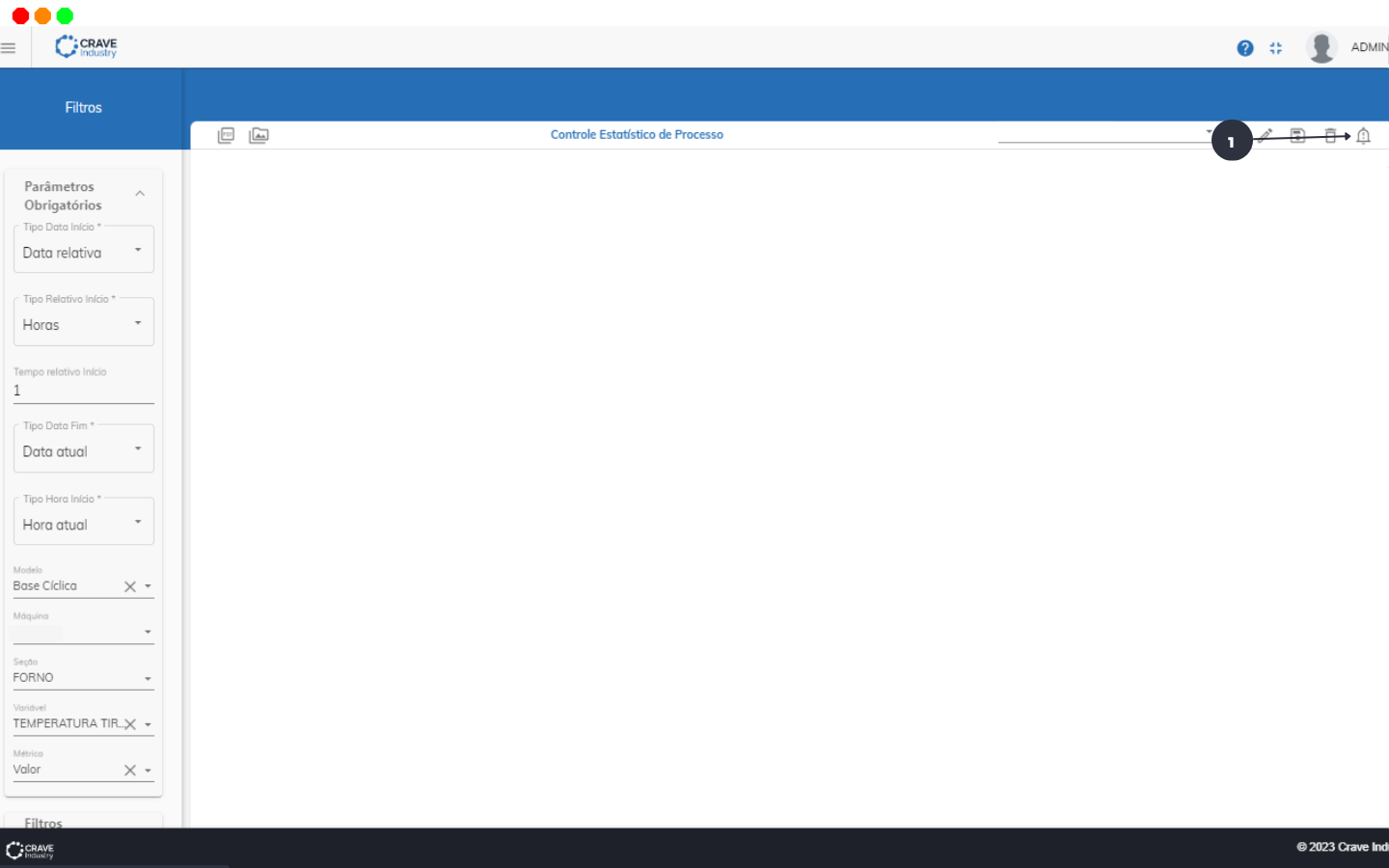Open the saved views dropdown in toolbar

(x=1104, y=133)
